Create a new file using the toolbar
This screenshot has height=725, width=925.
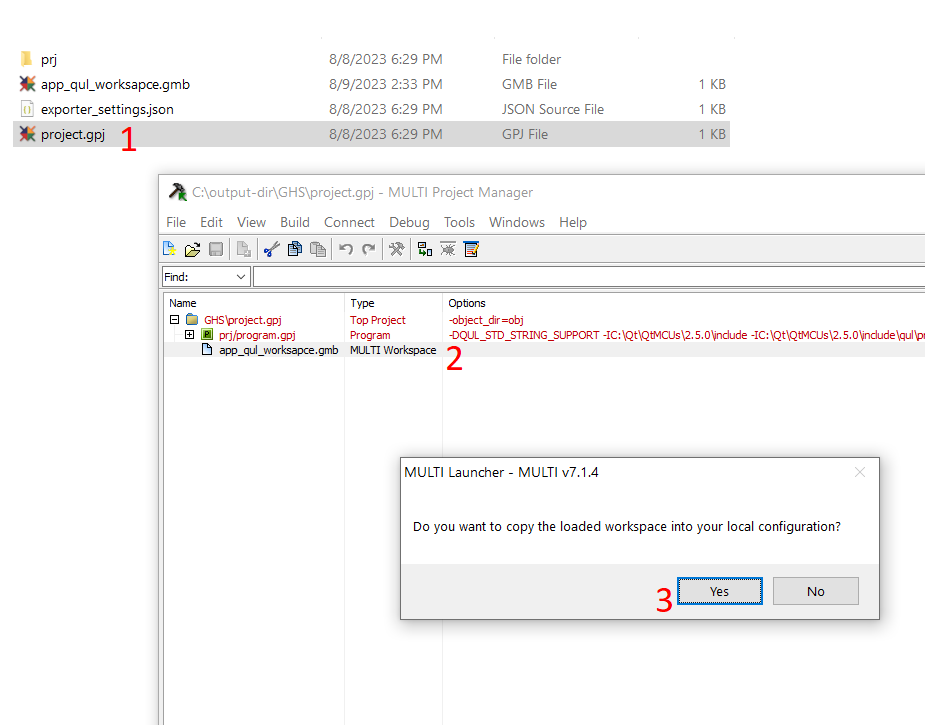pyautogui.click(x=169, y=248)
